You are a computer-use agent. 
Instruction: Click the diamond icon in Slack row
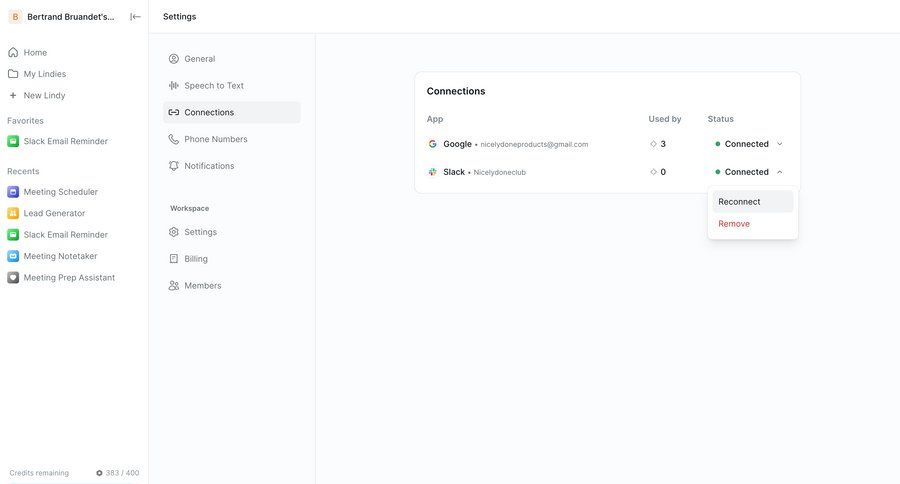point(653,172)
